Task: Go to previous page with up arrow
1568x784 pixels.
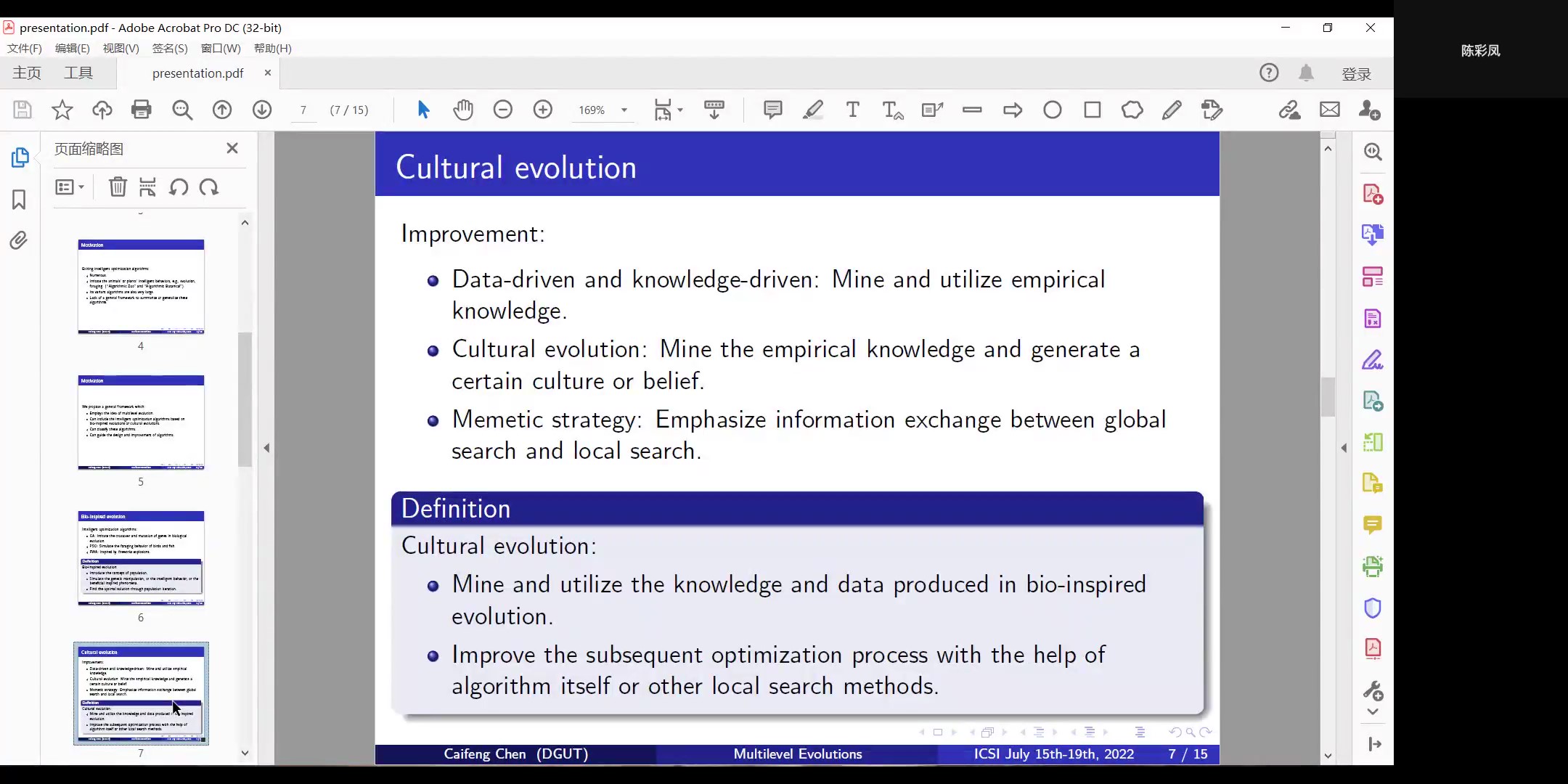Action: (x=222, y=110)
